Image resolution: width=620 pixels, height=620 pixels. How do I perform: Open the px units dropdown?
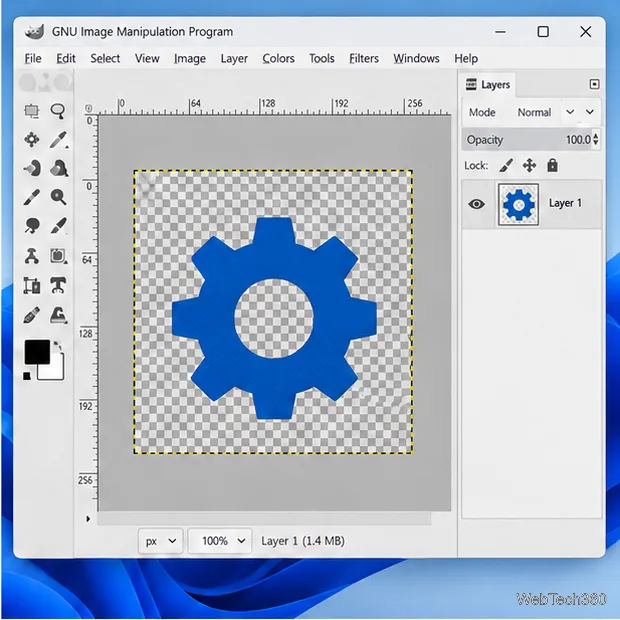pyautogui.click(x=161, y=541)
